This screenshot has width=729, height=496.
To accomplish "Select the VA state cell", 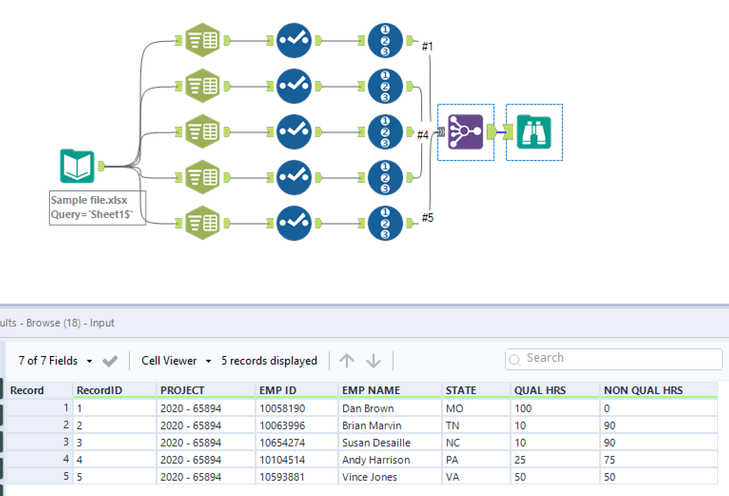I will 476,477.
